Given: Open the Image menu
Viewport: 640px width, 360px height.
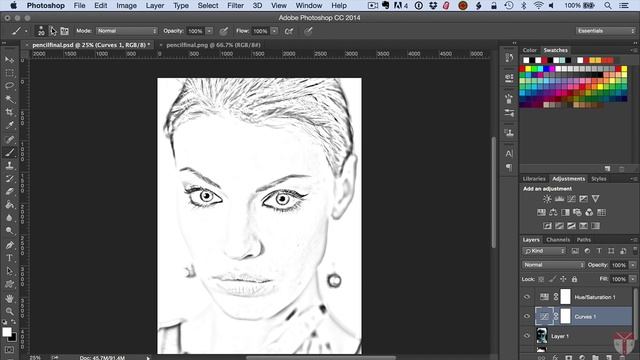Looking at the screenshot, I should (127, 5).
